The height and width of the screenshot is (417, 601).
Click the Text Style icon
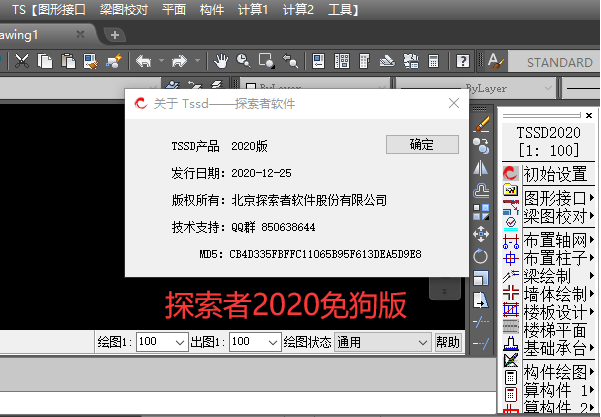496,61
